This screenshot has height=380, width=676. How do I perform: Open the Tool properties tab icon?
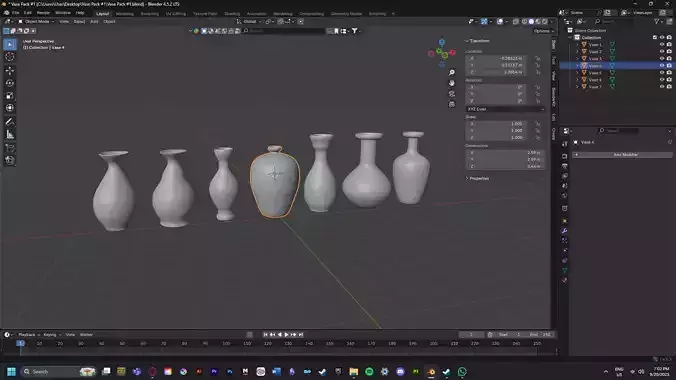[x=564, y=144]
